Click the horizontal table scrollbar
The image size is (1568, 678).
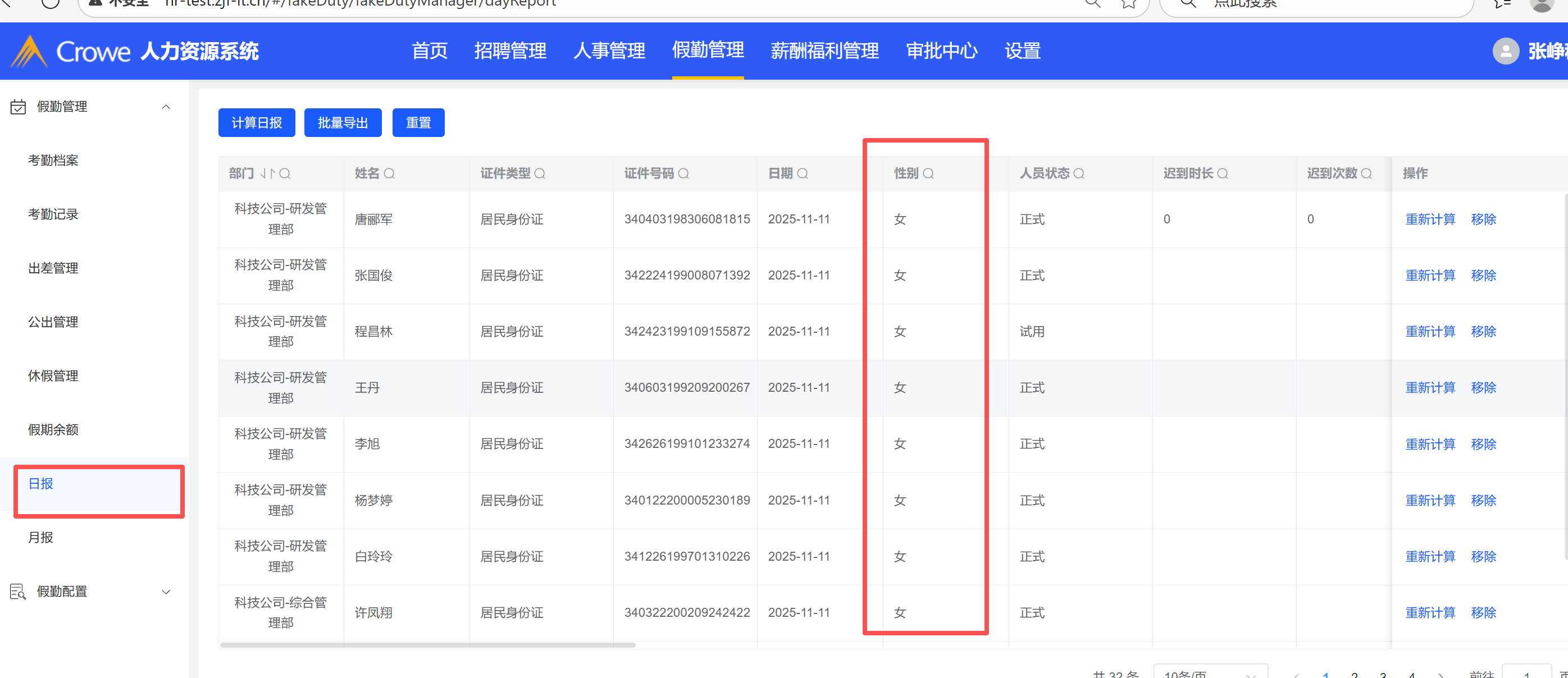[x=427, y=645]
